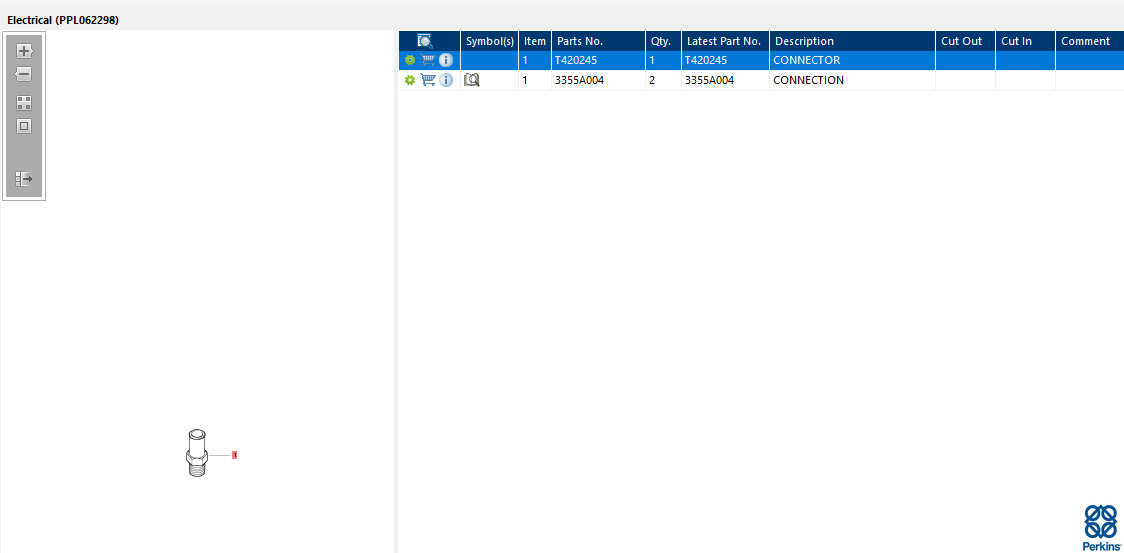
Task: Click quantity 1 cell in T420245 row
Action: (663, 60)
